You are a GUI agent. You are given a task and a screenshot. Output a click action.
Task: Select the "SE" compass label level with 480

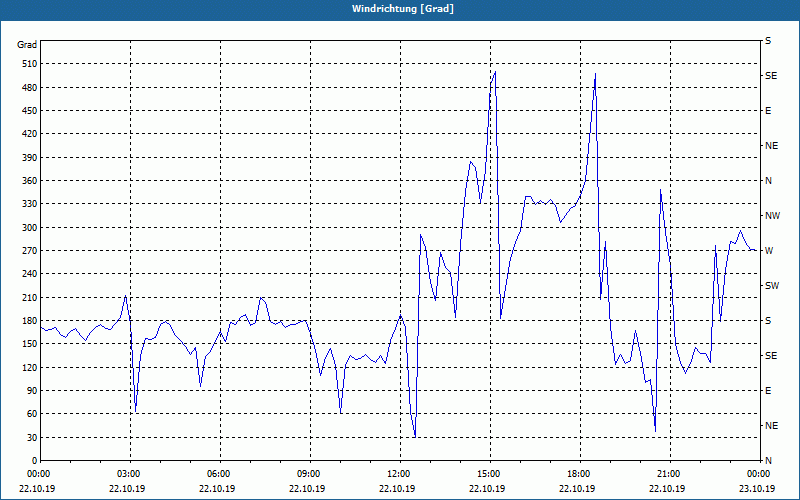pyautogui.click(x=771, y=76)
